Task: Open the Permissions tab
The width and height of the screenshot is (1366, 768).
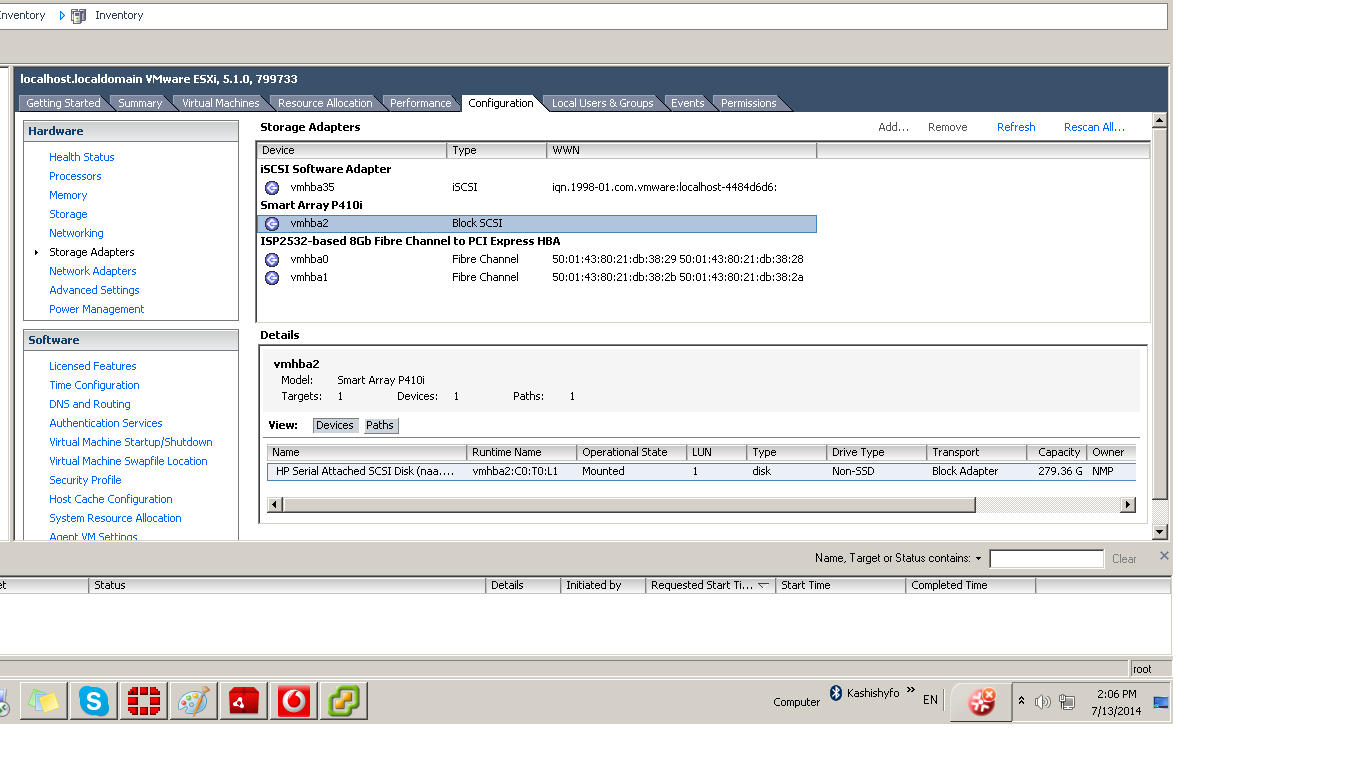Action: pos(748,103)
